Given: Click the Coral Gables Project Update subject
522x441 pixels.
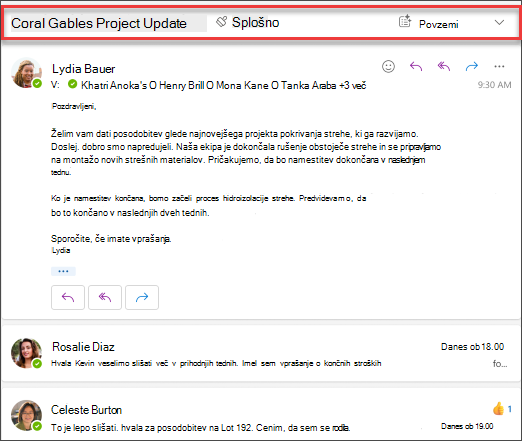Looking at the screenshot, I should pos(99,23).
